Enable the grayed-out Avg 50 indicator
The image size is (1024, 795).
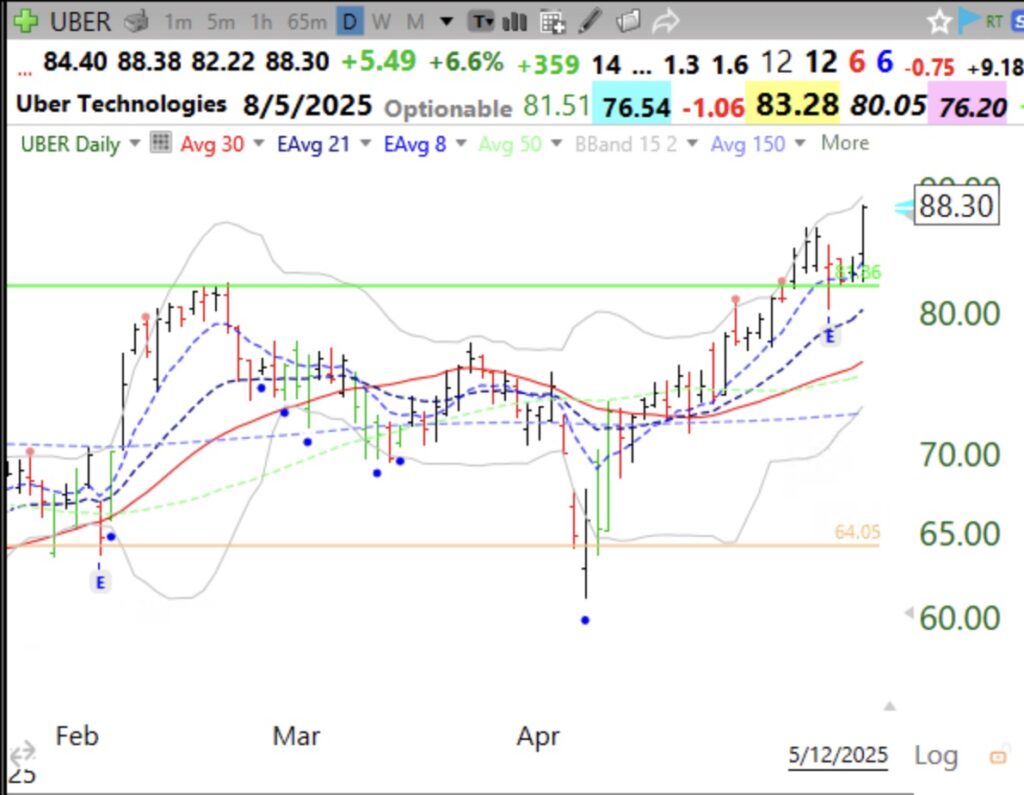pos(508,144)
